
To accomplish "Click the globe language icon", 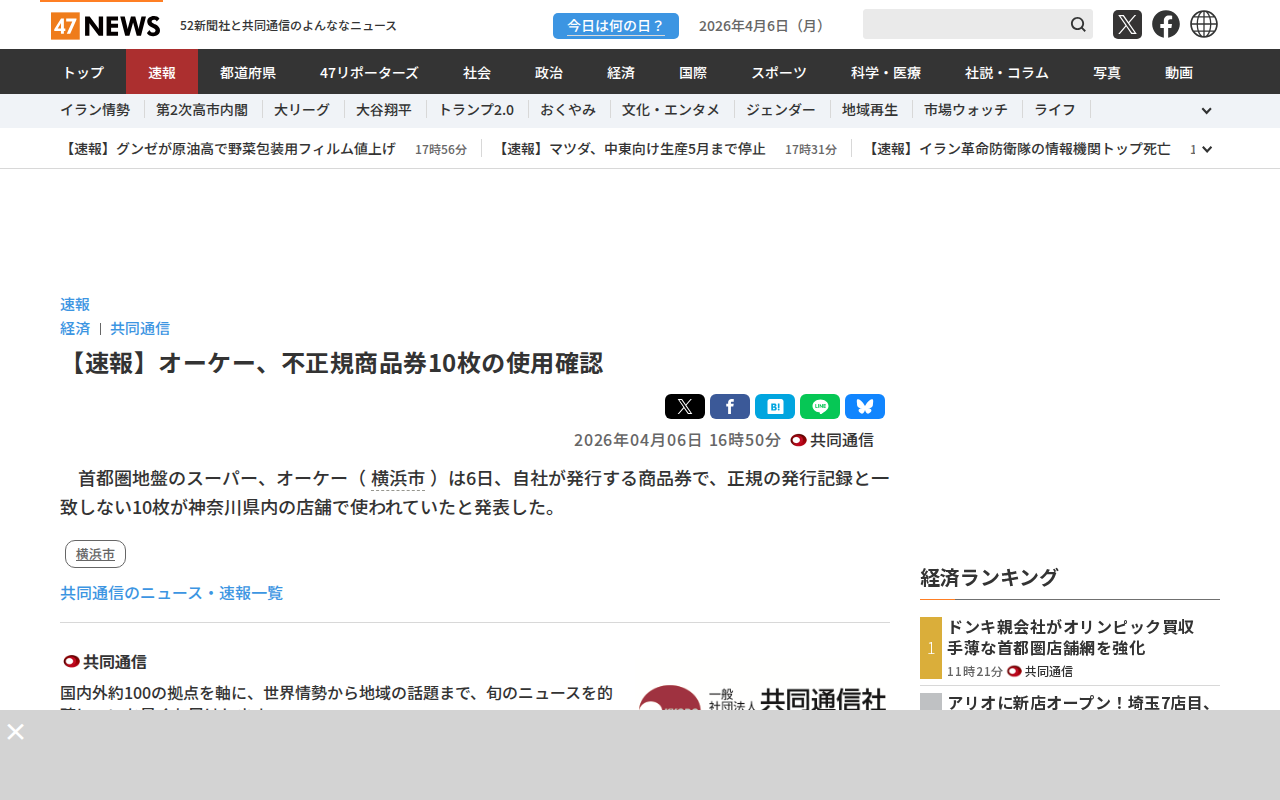I will (1204, 24).
